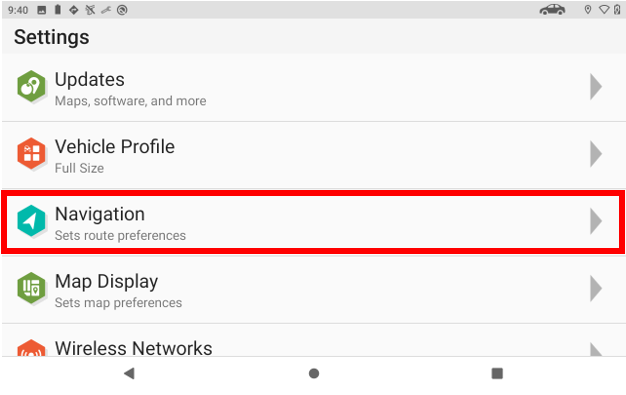Tap the green Updates hexagon icon
This screenshot has width=626, height=395.
point(31,86)
